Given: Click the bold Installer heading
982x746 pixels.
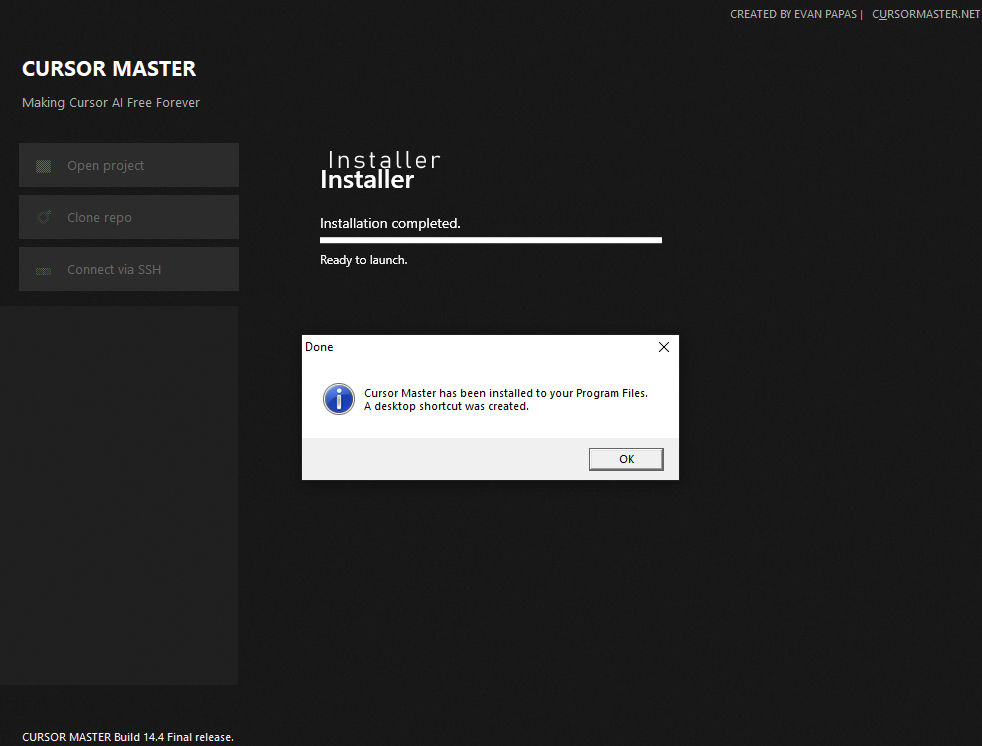Looking at the screenshot, I should pyautogui.click(x=367, y=180).
